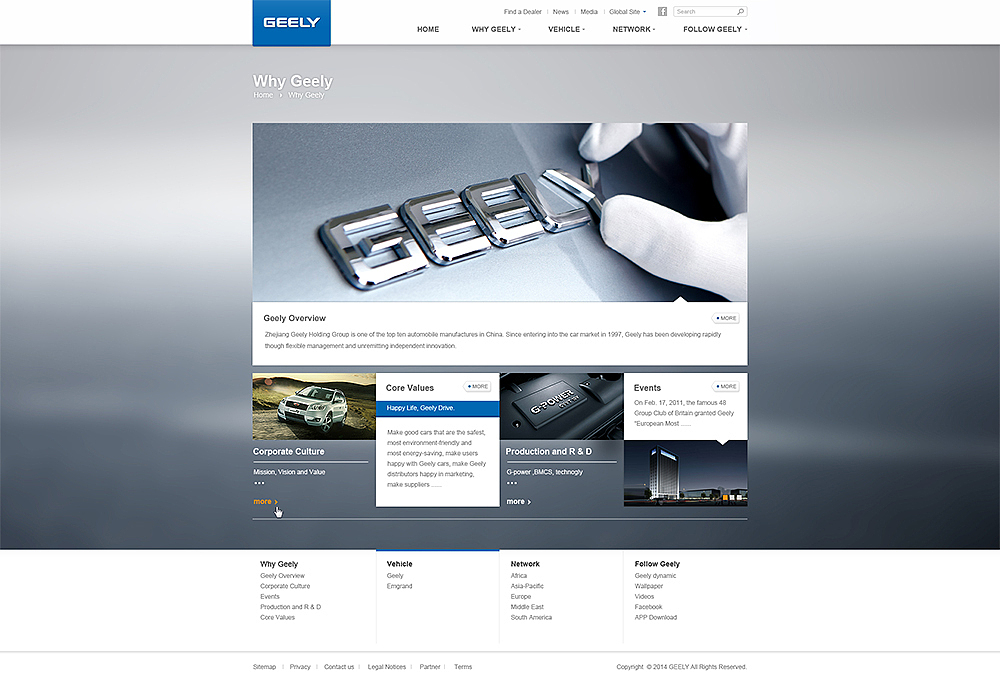The height and width of the screenshot is (691, 1000).
Task: Open footer South America link
Action: pyautogui.click(x=531, y=618)
